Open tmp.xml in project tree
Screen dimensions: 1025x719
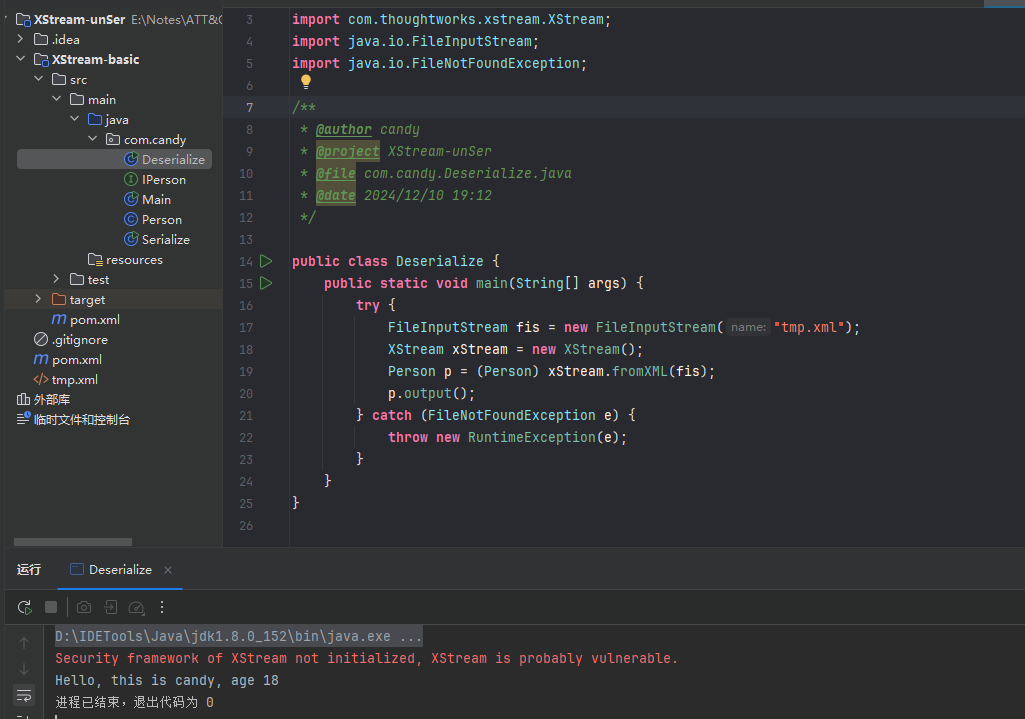[74, 379]
